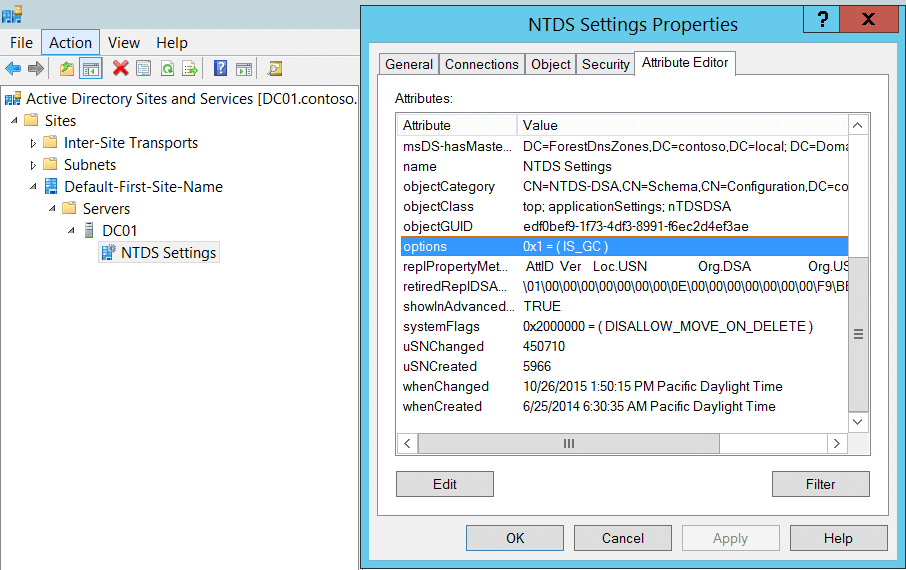Open the Action menu
The image size is (906, 570).
(x=70, y=42)
